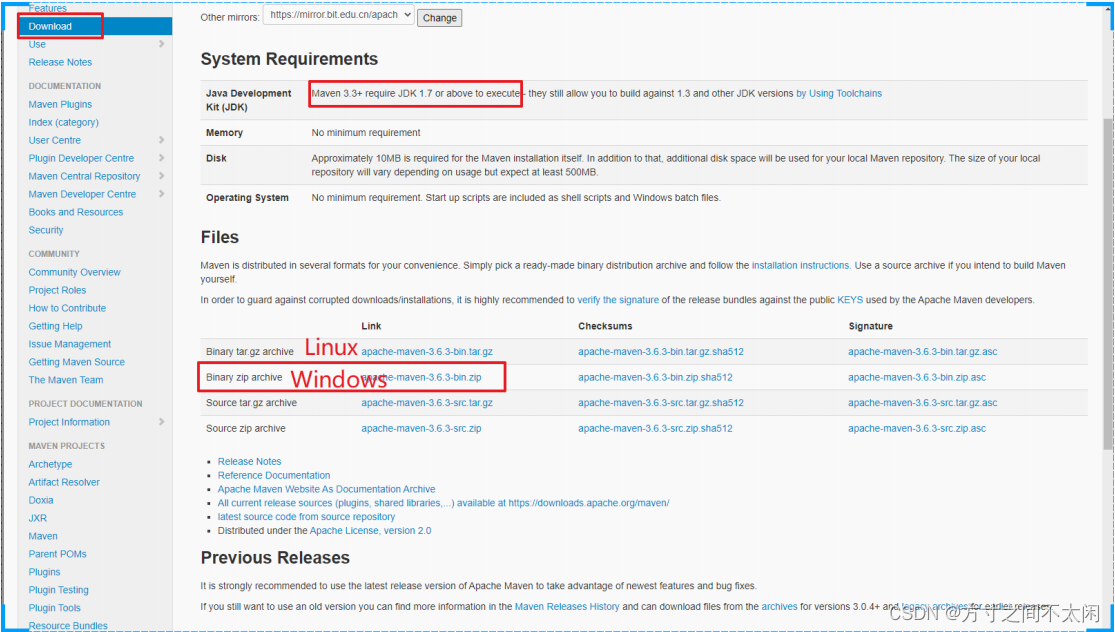This screenshot has width=1115, height=632.
Task: Expand the User Centre chevron
Action: point(161,140)
